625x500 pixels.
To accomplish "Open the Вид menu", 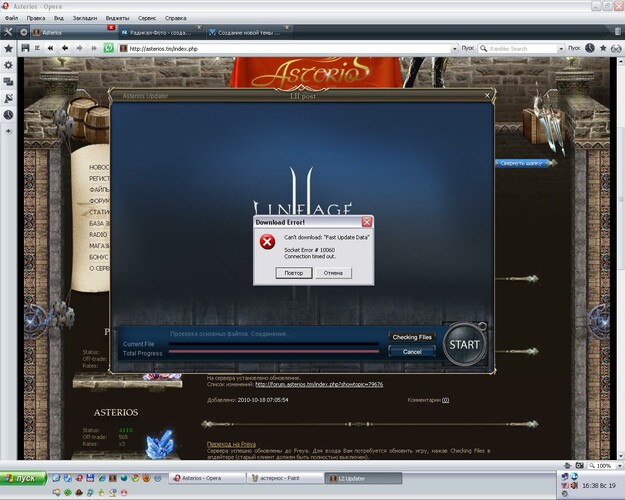I will (59, 18).
